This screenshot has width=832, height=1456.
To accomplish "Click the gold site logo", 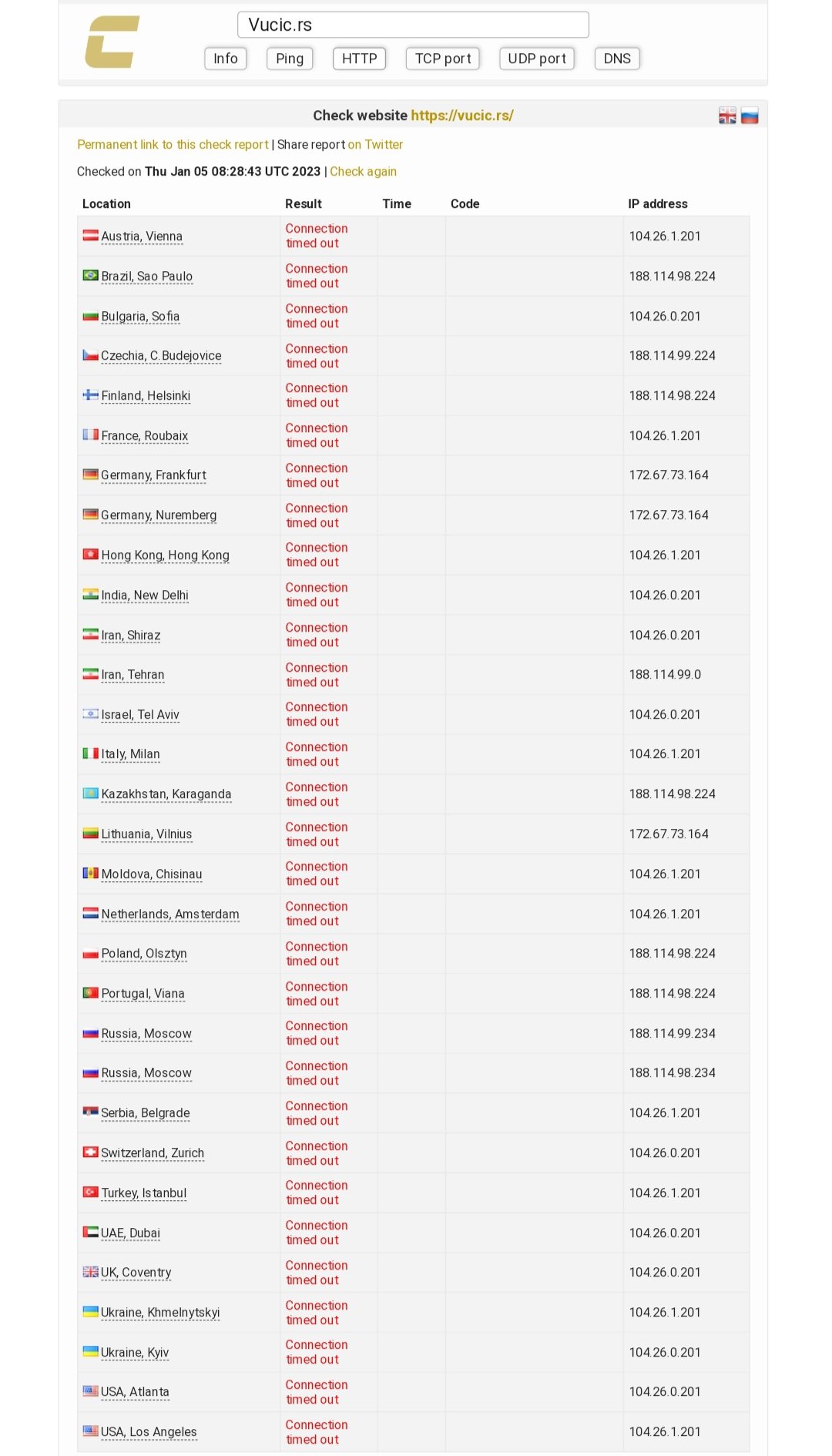I will 112,42.
